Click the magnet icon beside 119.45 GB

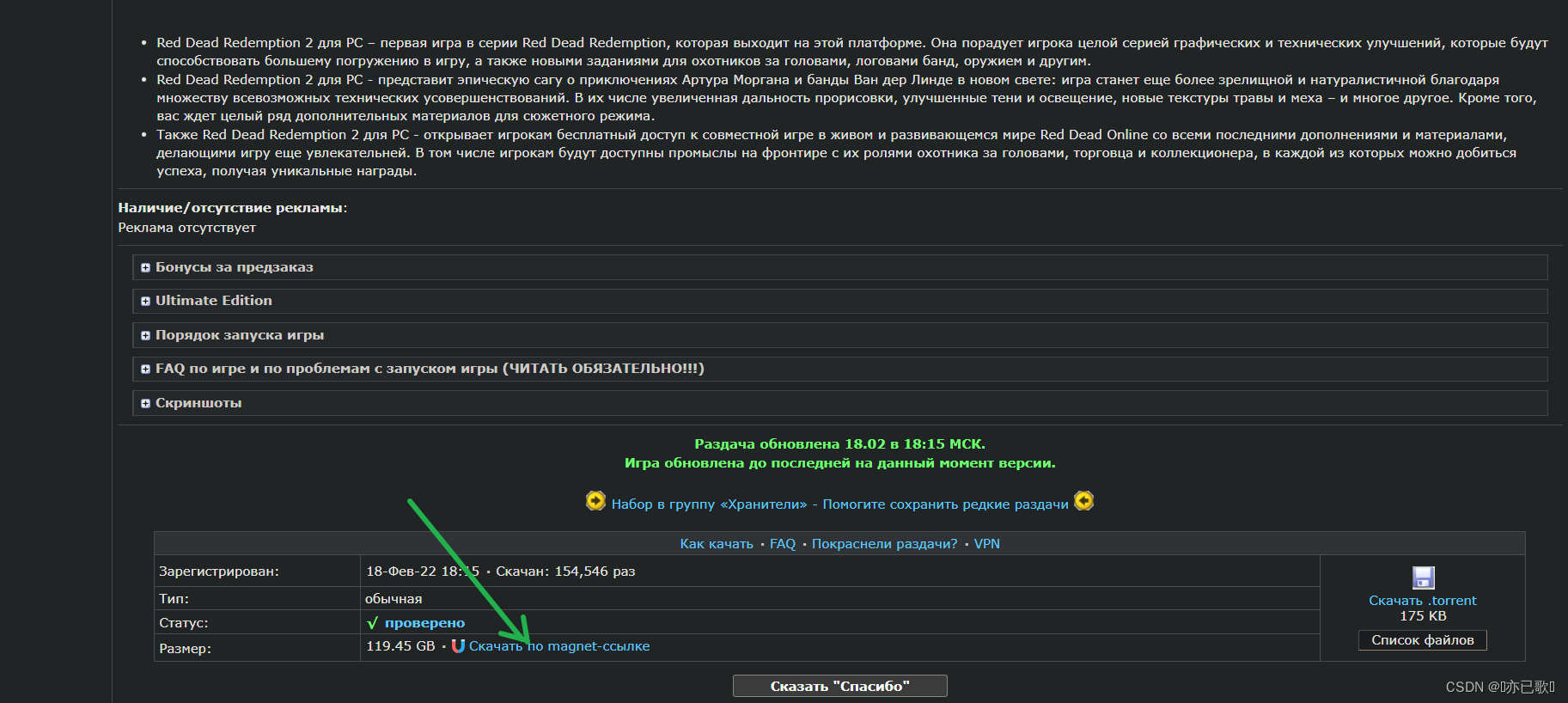458,646
